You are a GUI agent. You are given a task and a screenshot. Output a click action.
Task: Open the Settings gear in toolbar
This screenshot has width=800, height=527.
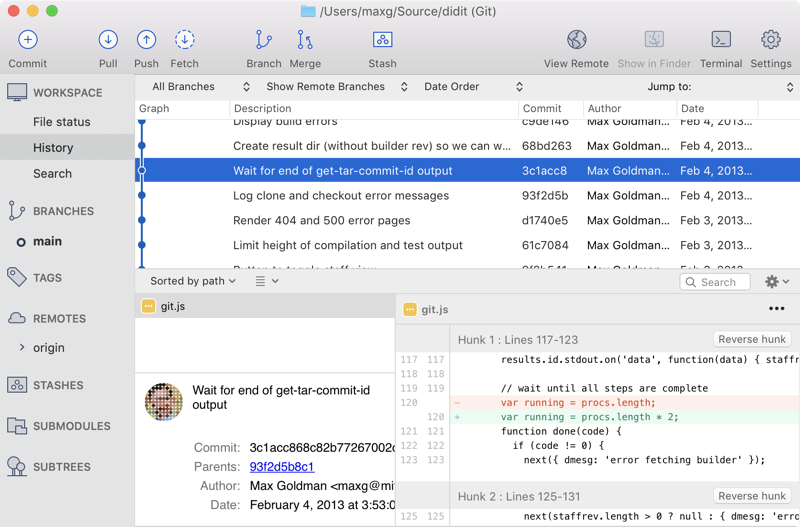click(770, 40)
